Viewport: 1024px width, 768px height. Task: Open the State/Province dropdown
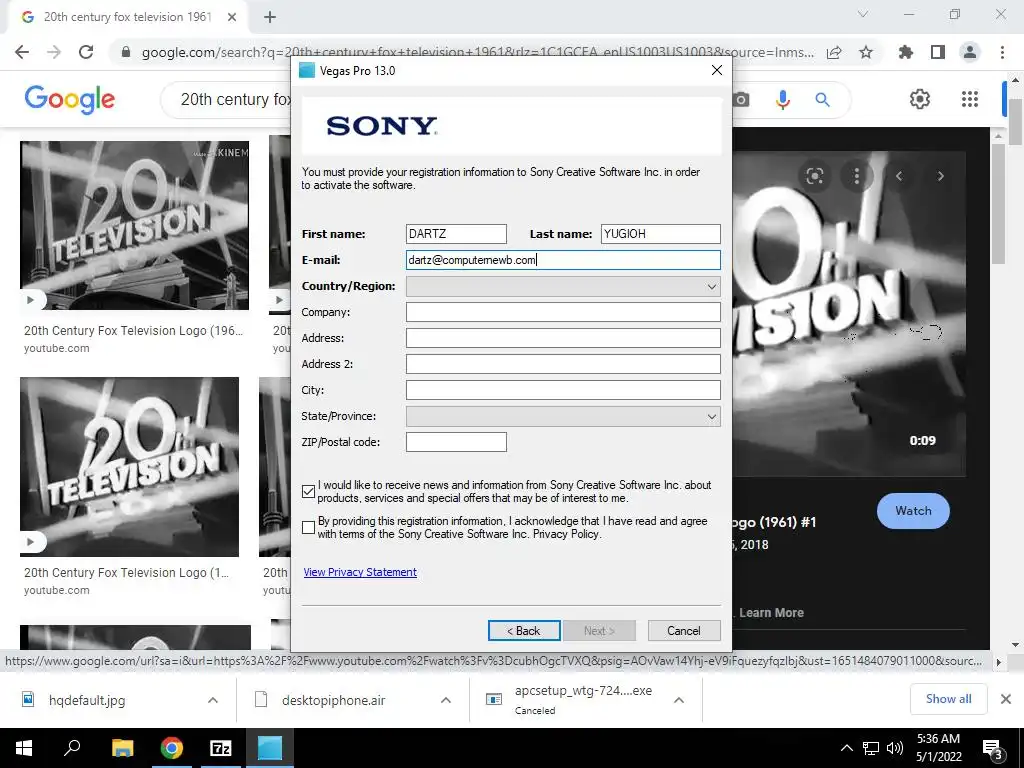pos(563,416)
